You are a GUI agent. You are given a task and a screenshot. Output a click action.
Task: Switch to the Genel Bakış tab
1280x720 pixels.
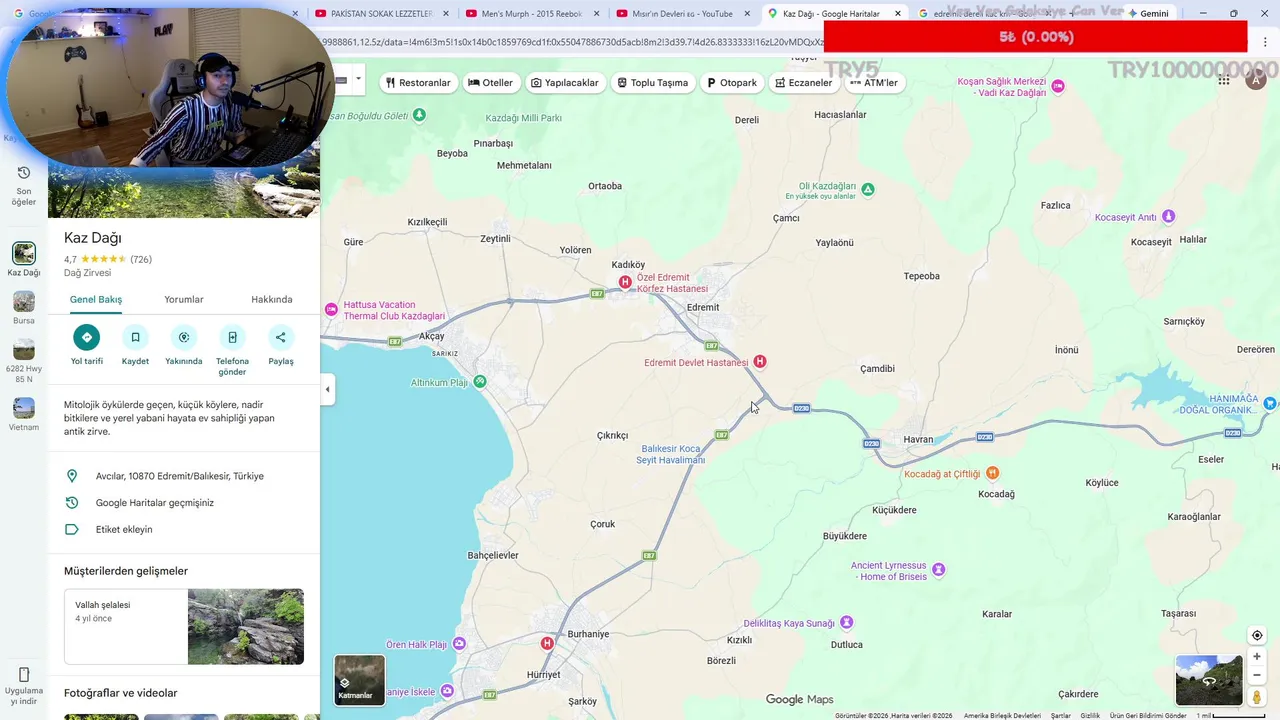point(96,299)
